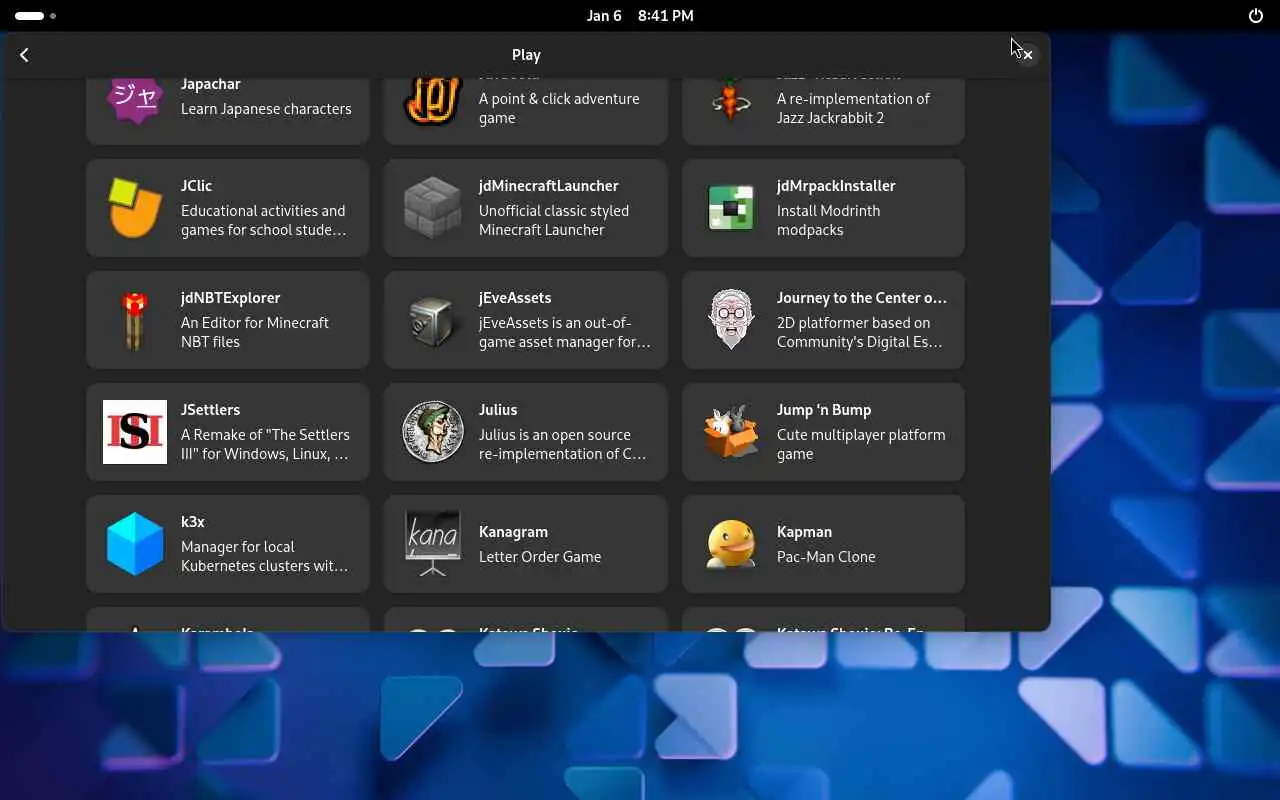This screenshot has width=1280, height=800.
Task: Open the clock showing Jan 6 8:41 PM
Action: (640, 16)
